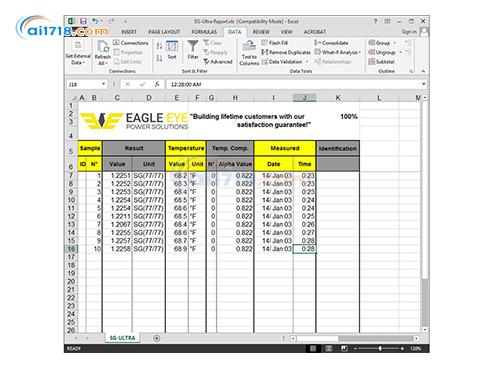Switch to Page Break Preview view

(344, 348)
